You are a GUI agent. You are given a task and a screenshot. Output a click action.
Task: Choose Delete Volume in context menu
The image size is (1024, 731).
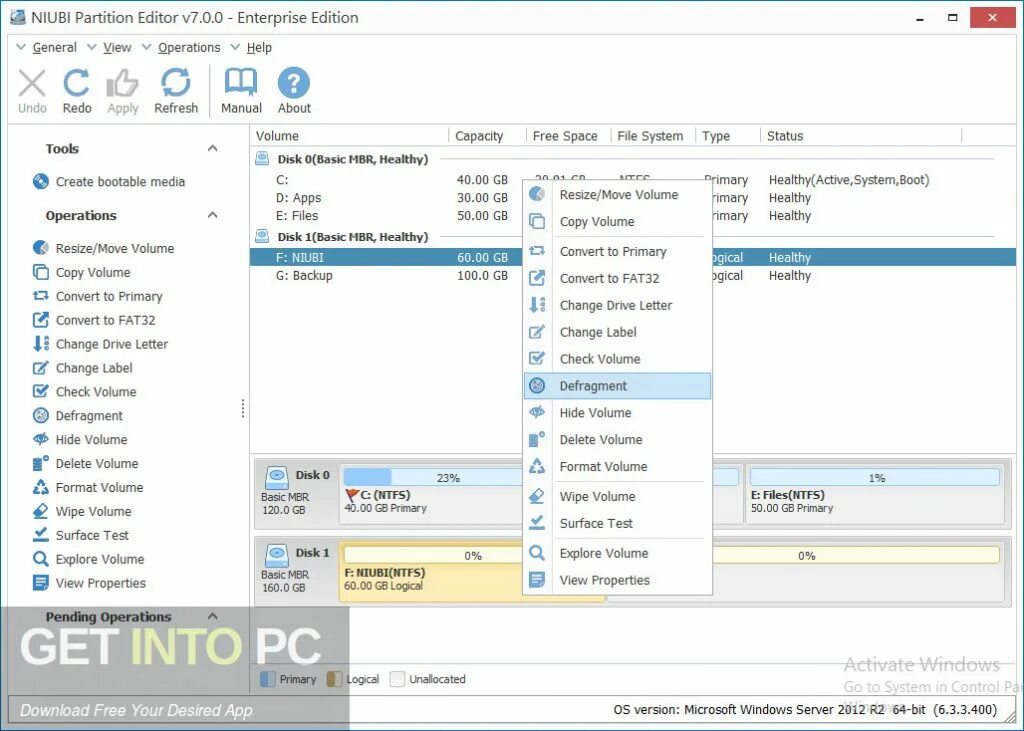click(617, 440)
